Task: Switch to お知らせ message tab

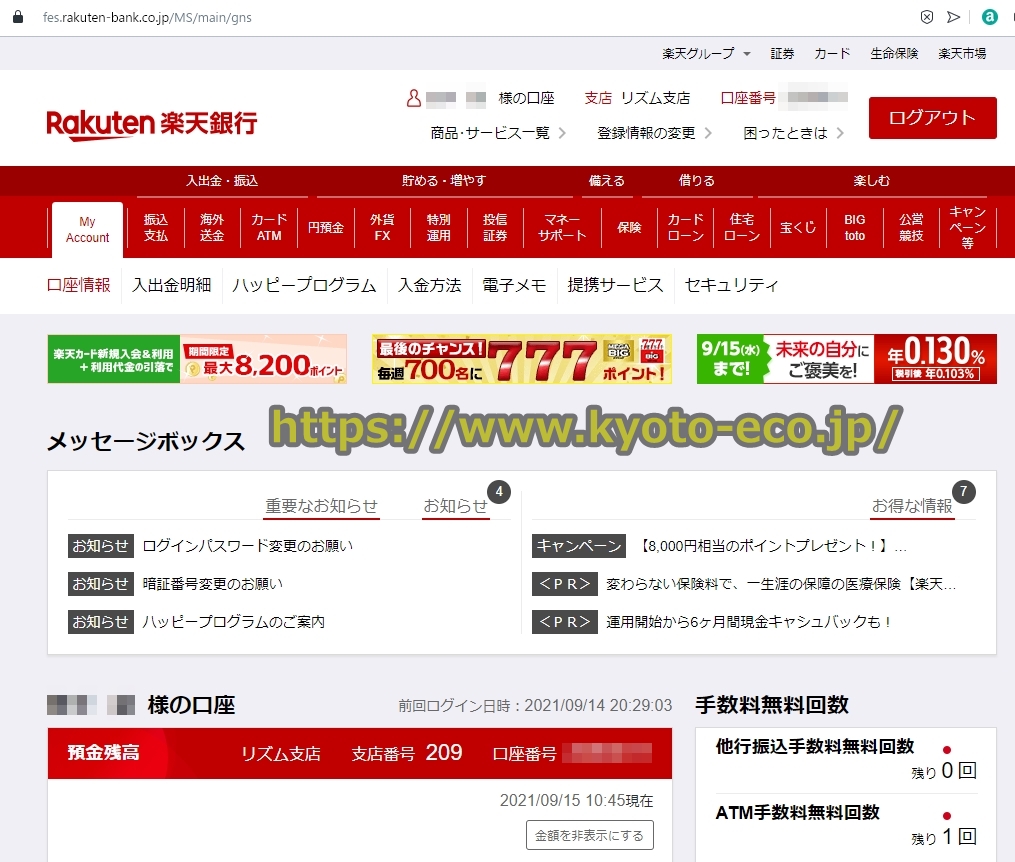Action: coord(456,506)
